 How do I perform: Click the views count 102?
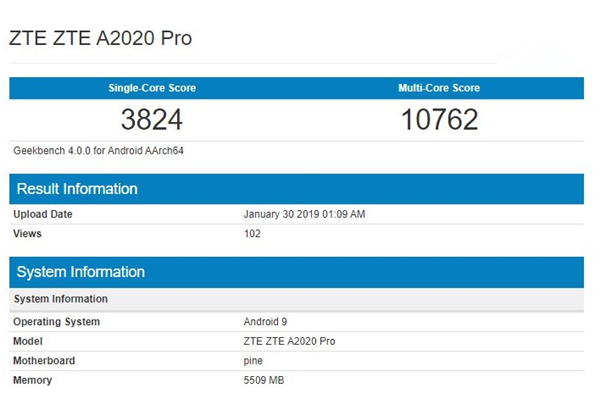(x=252, y=234)
